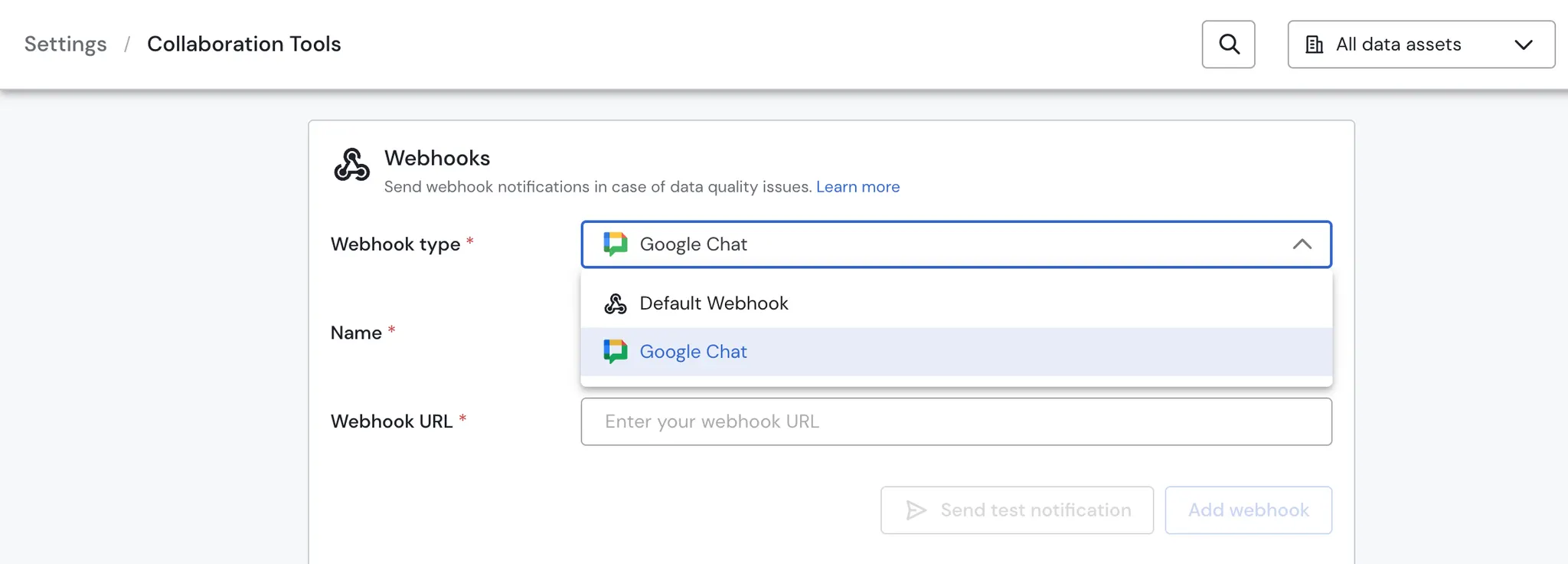
Task: Click the paper plane icon on Send test notification
Action: tap(916, 510)
